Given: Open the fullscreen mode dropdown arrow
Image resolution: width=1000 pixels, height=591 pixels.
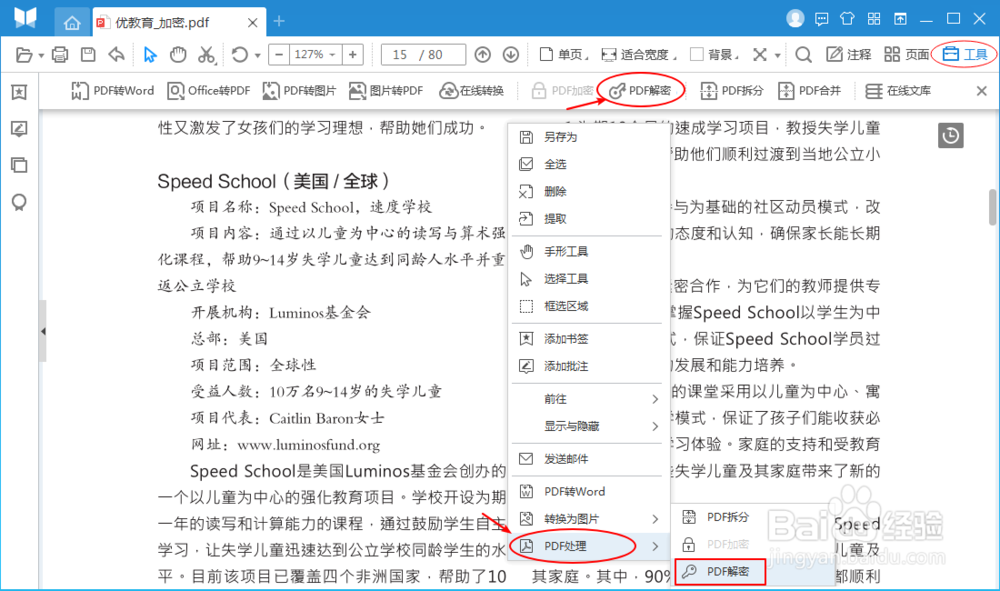Looking at the screenshot, I should click(777, 55).
